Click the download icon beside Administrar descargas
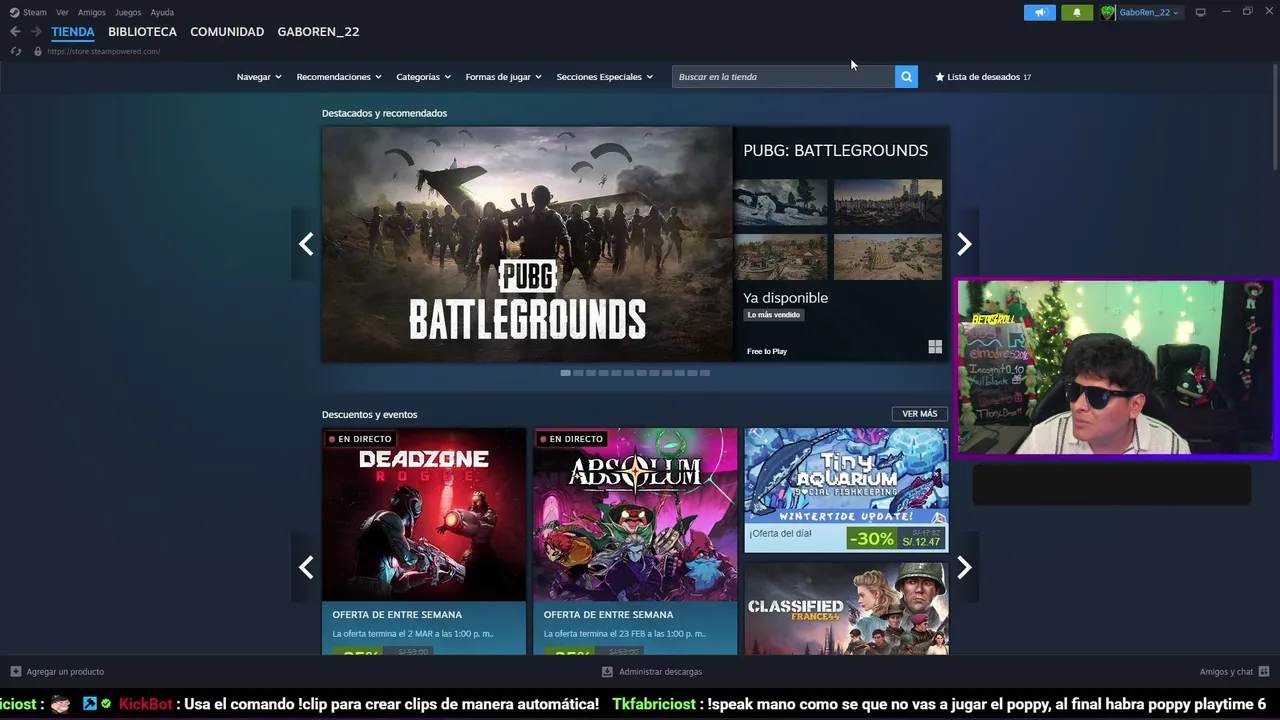Screen dimensions: 1280x720 click(x=607, y=672)
